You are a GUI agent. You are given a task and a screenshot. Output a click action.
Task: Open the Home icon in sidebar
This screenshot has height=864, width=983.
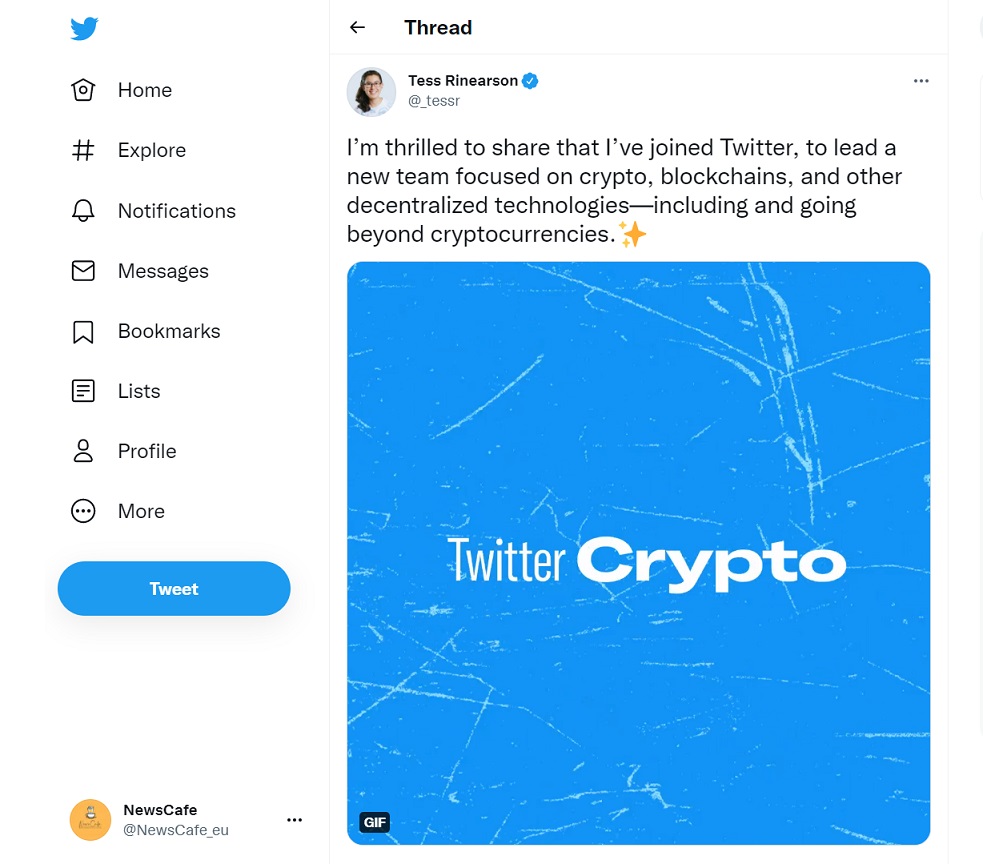83,90
